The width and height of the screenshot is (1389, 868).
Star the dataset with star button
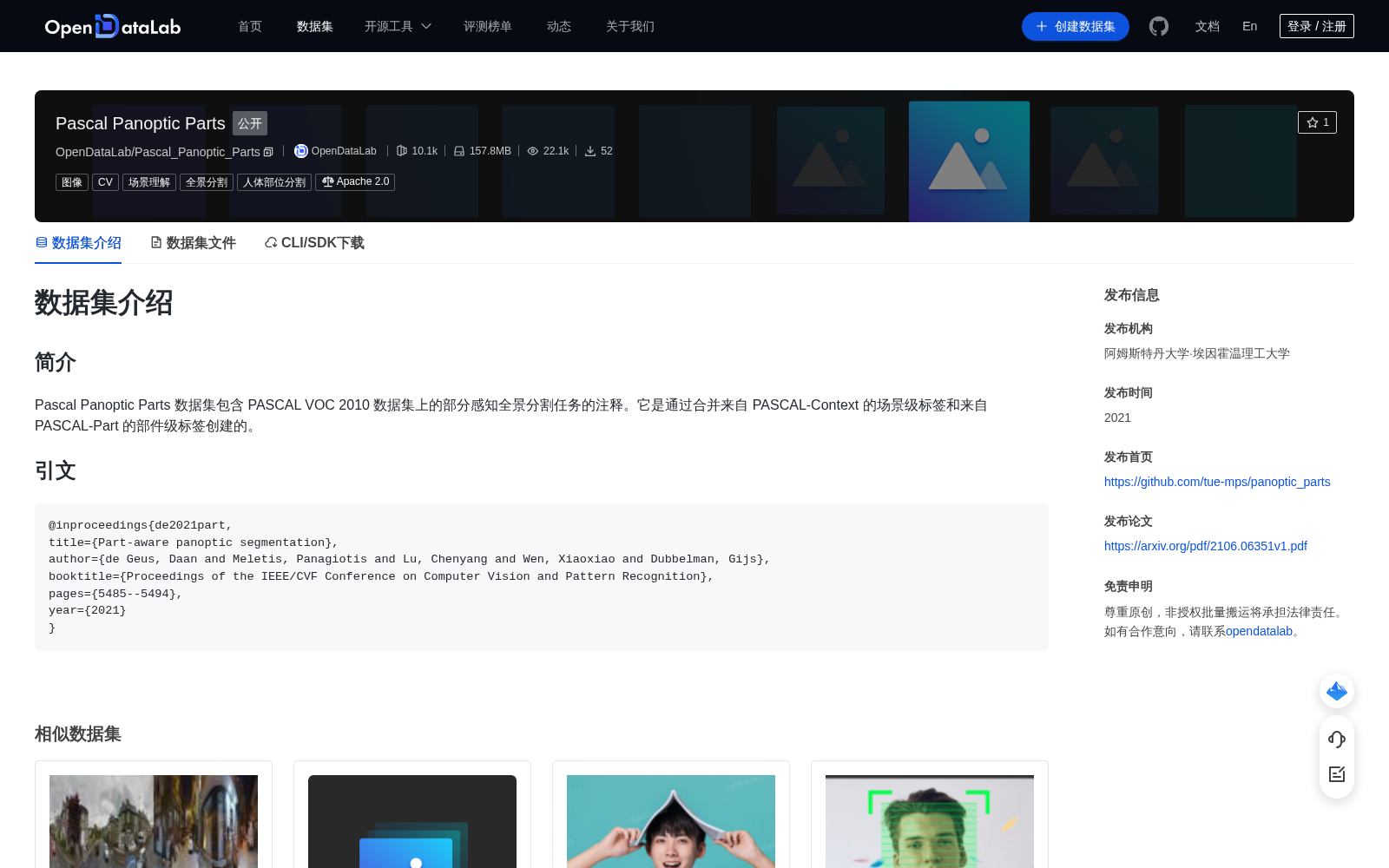pyautogui.click(x=1317, y=122)
